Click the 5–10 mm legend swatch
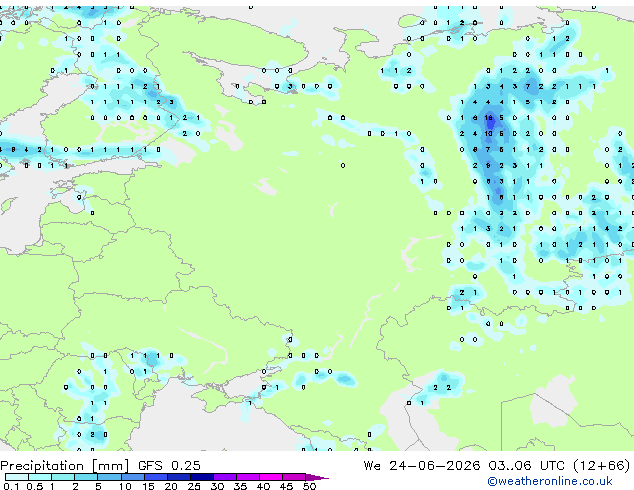Image resolution: width=634 pixels, height=490 pixels. click(109, 477)
